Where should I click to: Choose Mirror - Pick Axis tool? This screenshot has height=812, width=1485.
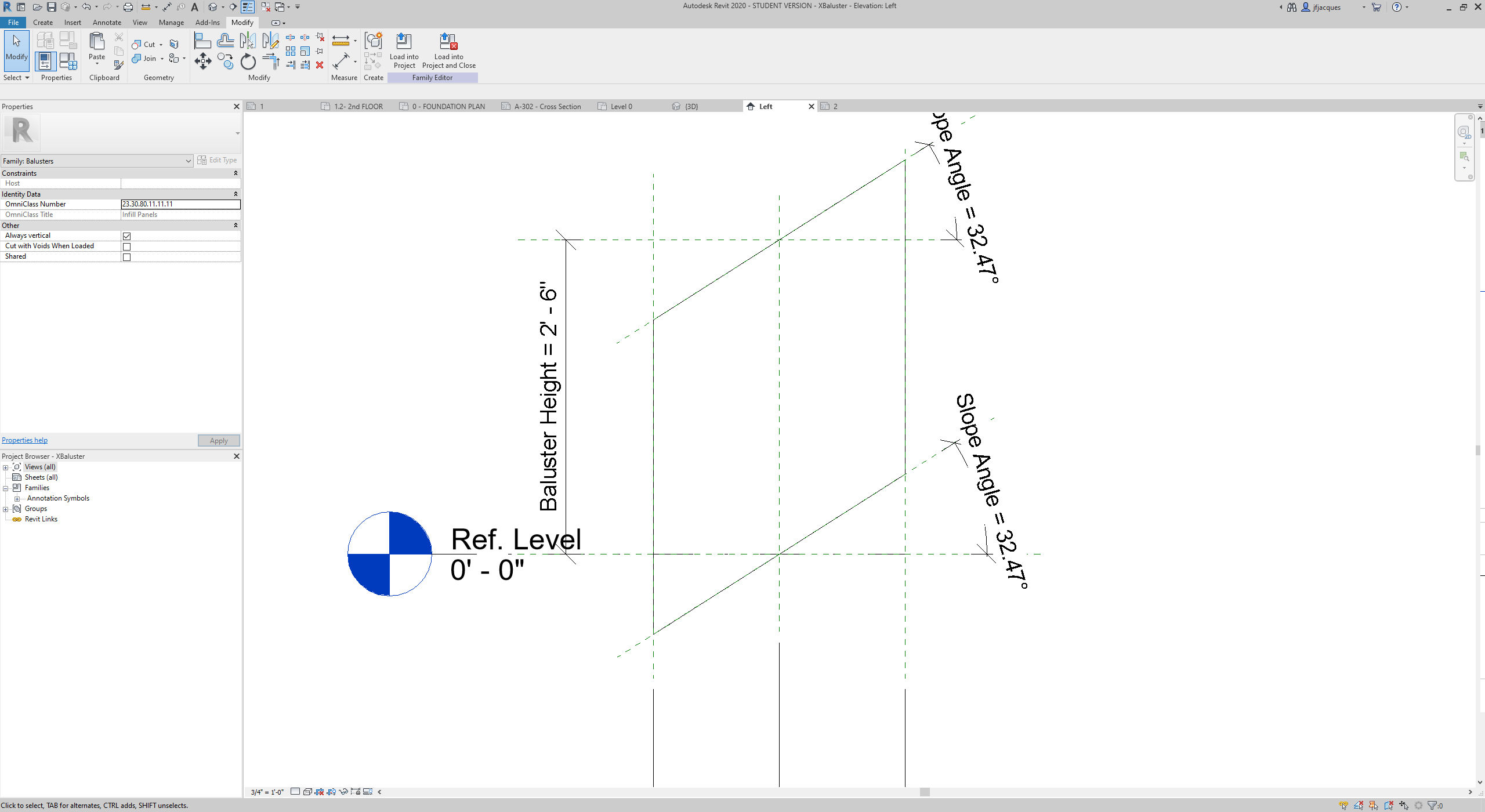(x=248, y=41)
